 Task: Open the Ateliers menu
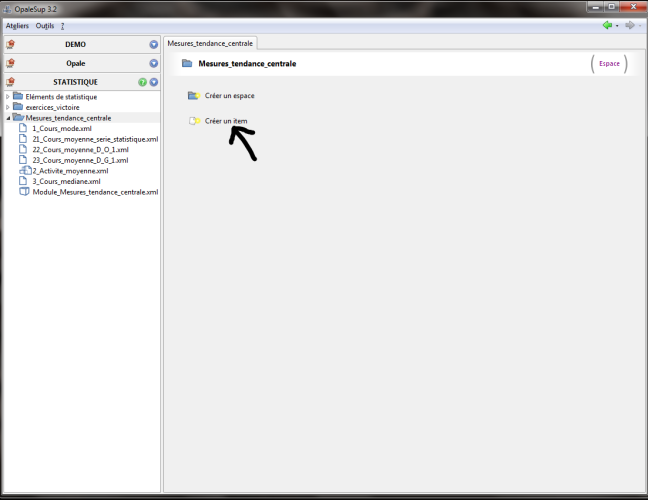click(17, 26)
